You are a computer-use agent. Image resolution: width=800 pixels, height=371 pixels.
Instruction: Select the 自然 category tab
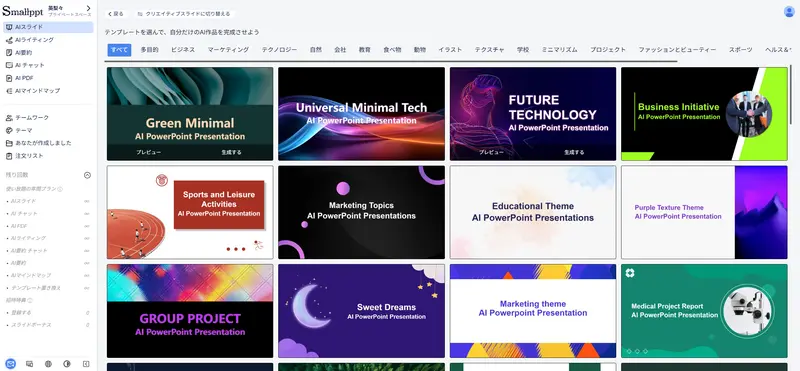(316, 50)
